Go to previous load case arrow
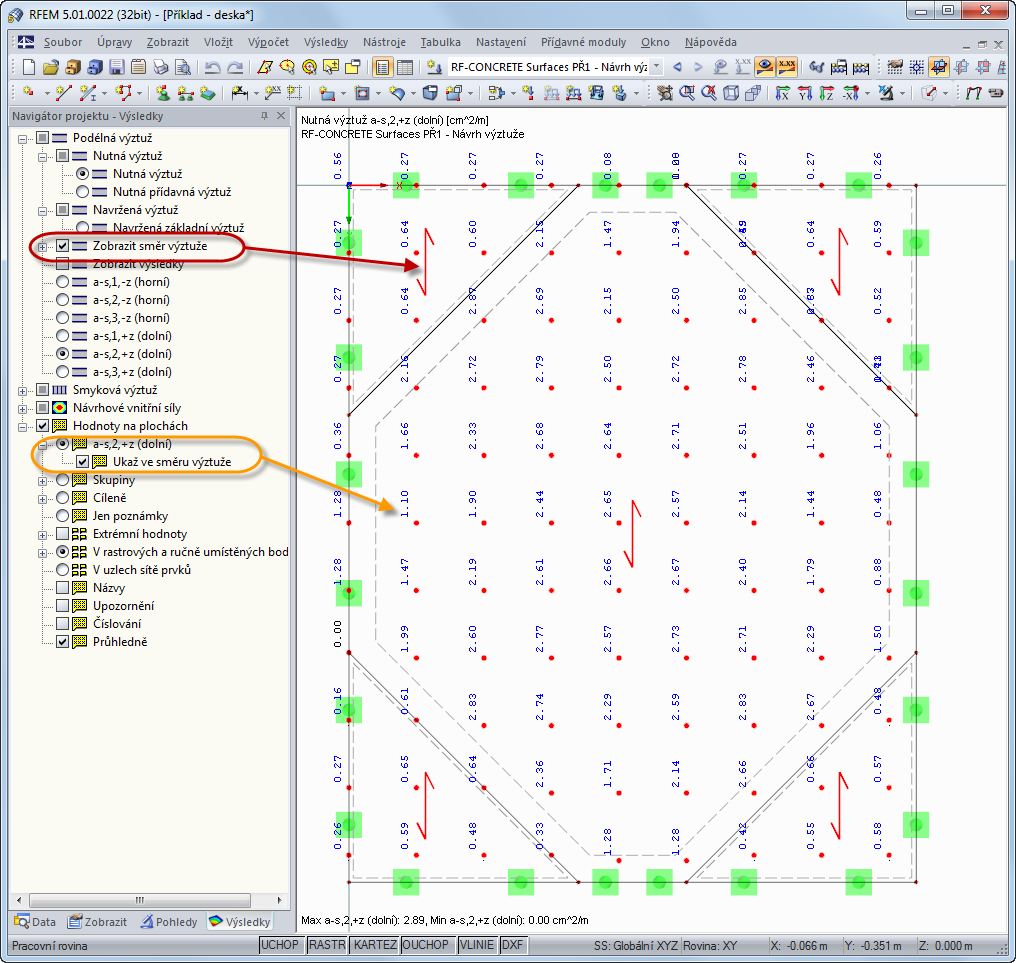 coord(677,67)
